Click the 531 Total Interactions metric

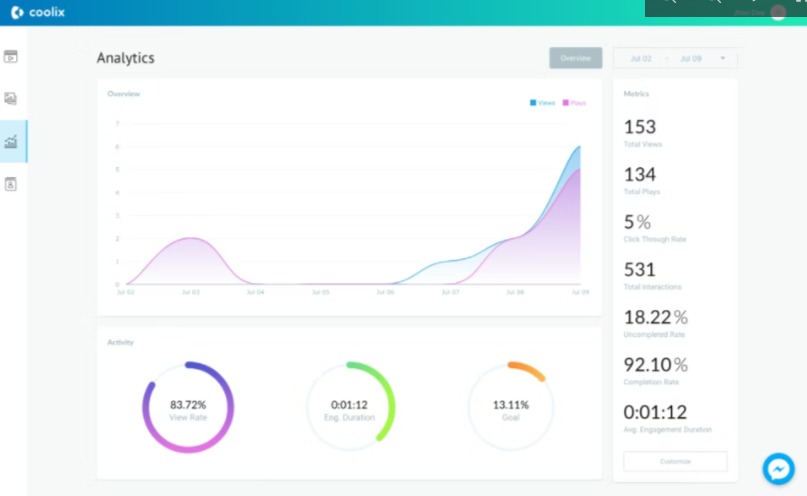[652, 275]
